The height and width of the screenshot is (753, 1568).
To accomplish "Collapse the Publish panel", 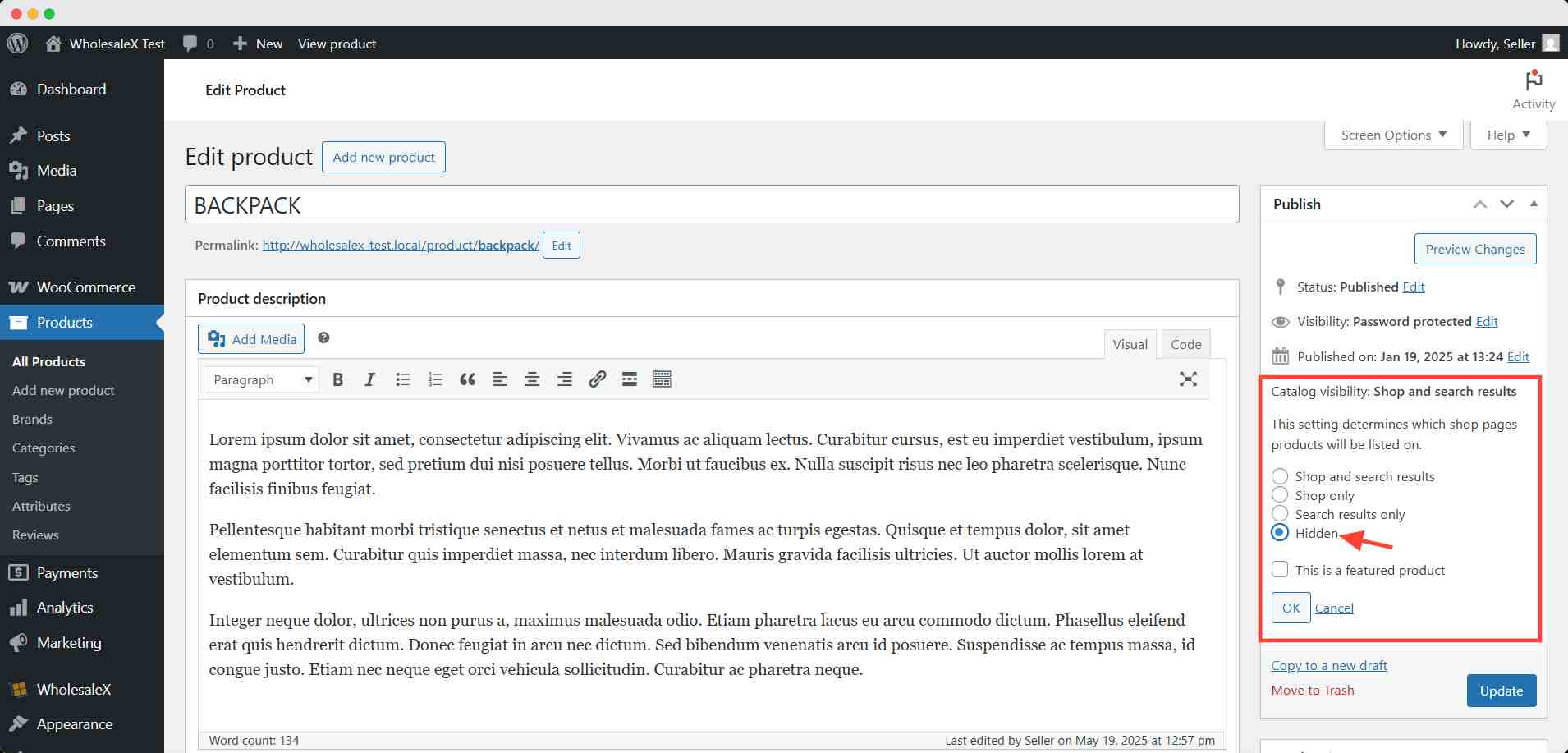I will (1534, 204).
